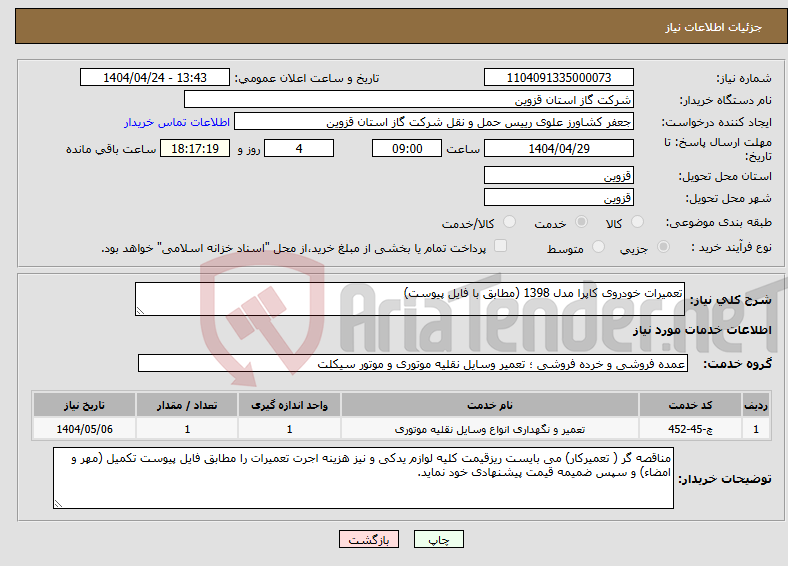Click the buyer notes textarea
Viewport: 788px width, 566px height.
[363, 478]
